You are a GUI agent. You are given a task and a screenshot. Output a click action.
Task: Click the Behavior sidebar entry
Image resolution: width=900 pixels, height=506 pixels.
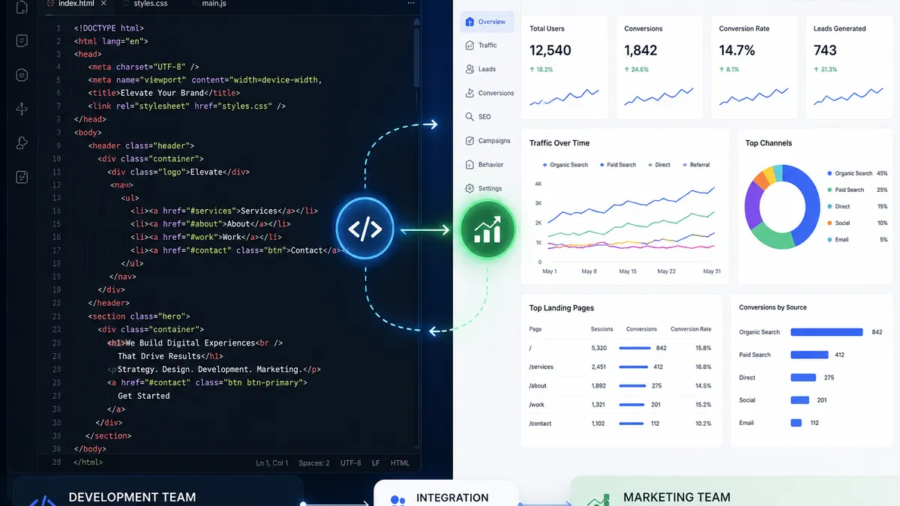(x=486, y=165)
